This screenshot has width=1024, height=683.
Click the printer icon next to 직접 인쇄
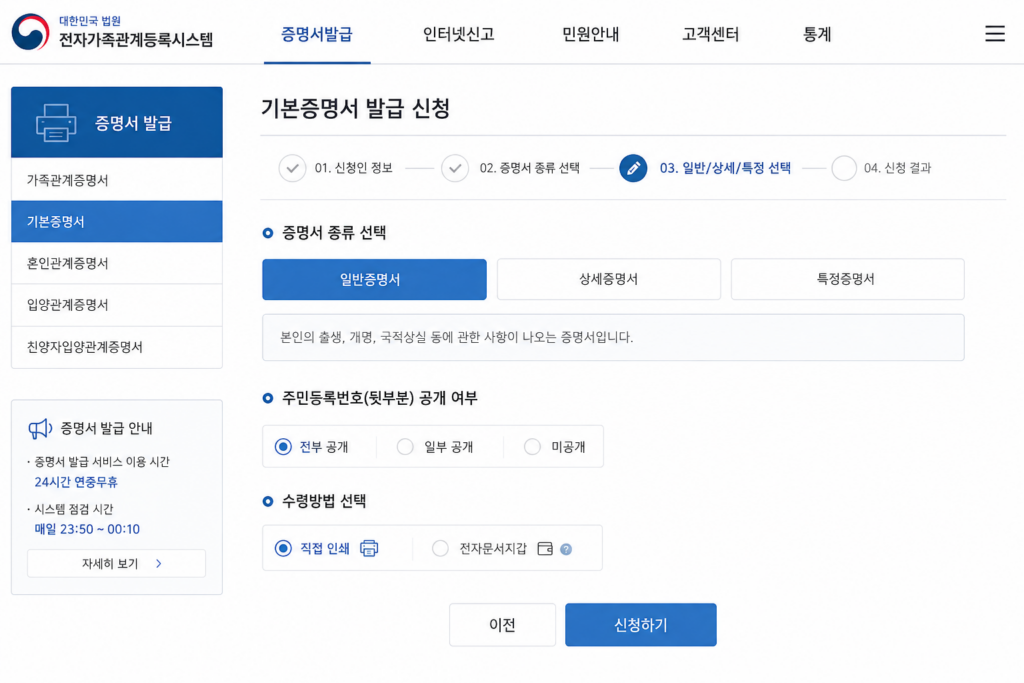[369, 548]
